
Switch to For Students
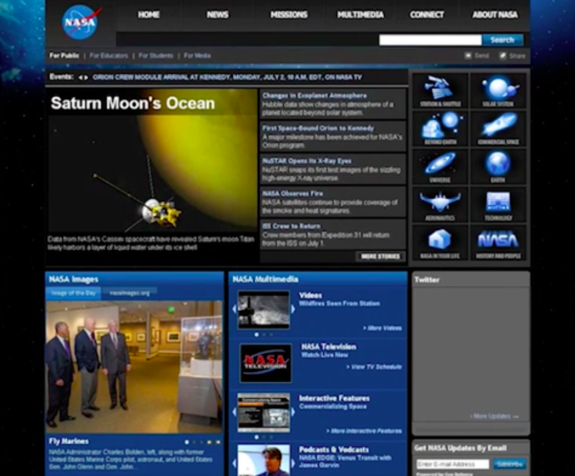click(155, 56)
